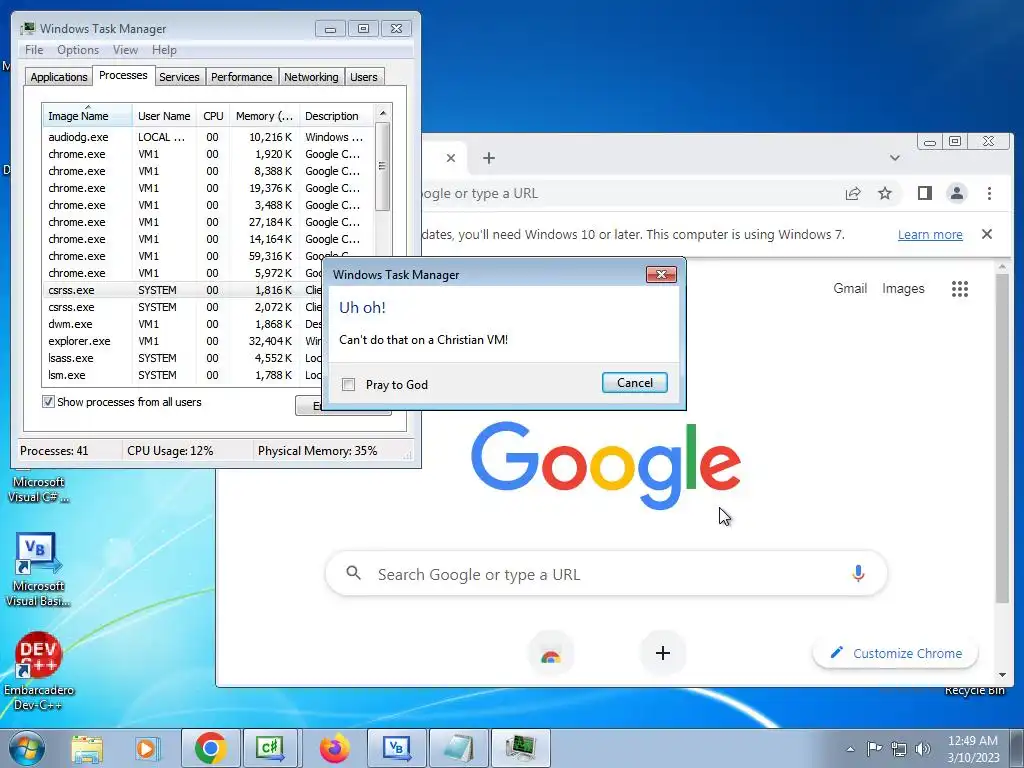Open the View menu in Task Manager
This screenshot has height=768, width=1024.
click(x=125, y=50)
